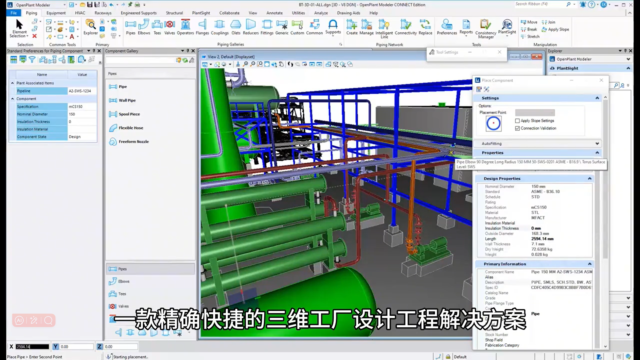Open the Intelligent Line tool
The image size is (640, 360).
click(x=384, y=29)
